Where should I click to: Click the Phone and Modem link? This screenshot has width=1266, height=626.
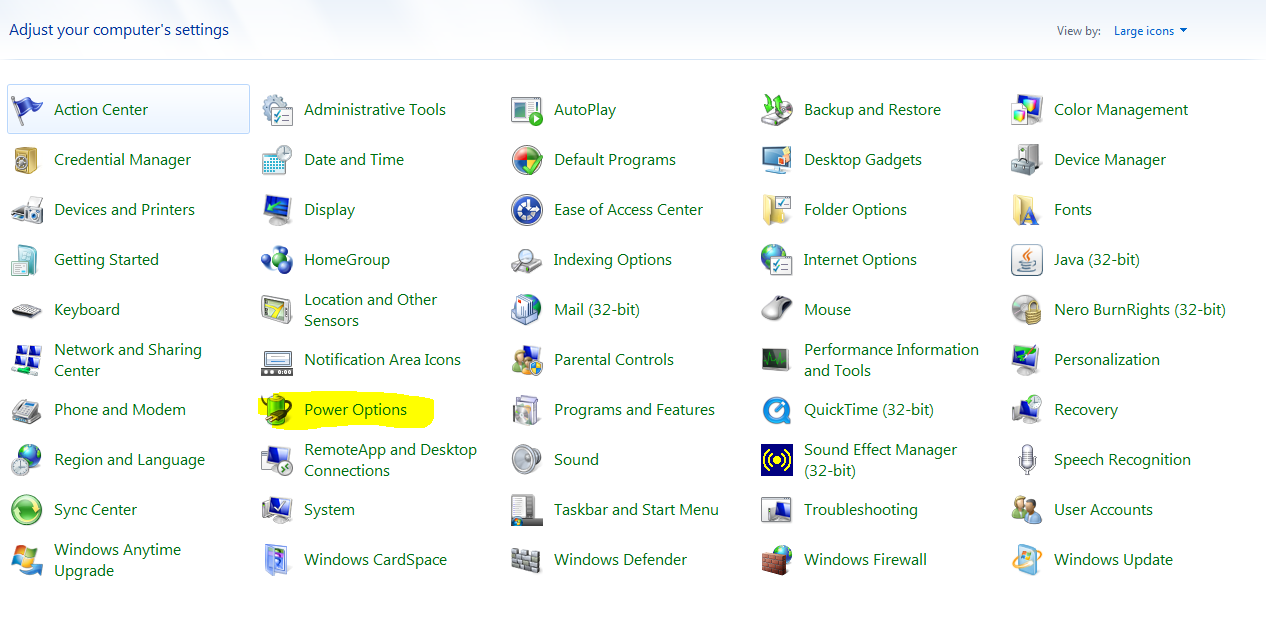pos(120,410)
